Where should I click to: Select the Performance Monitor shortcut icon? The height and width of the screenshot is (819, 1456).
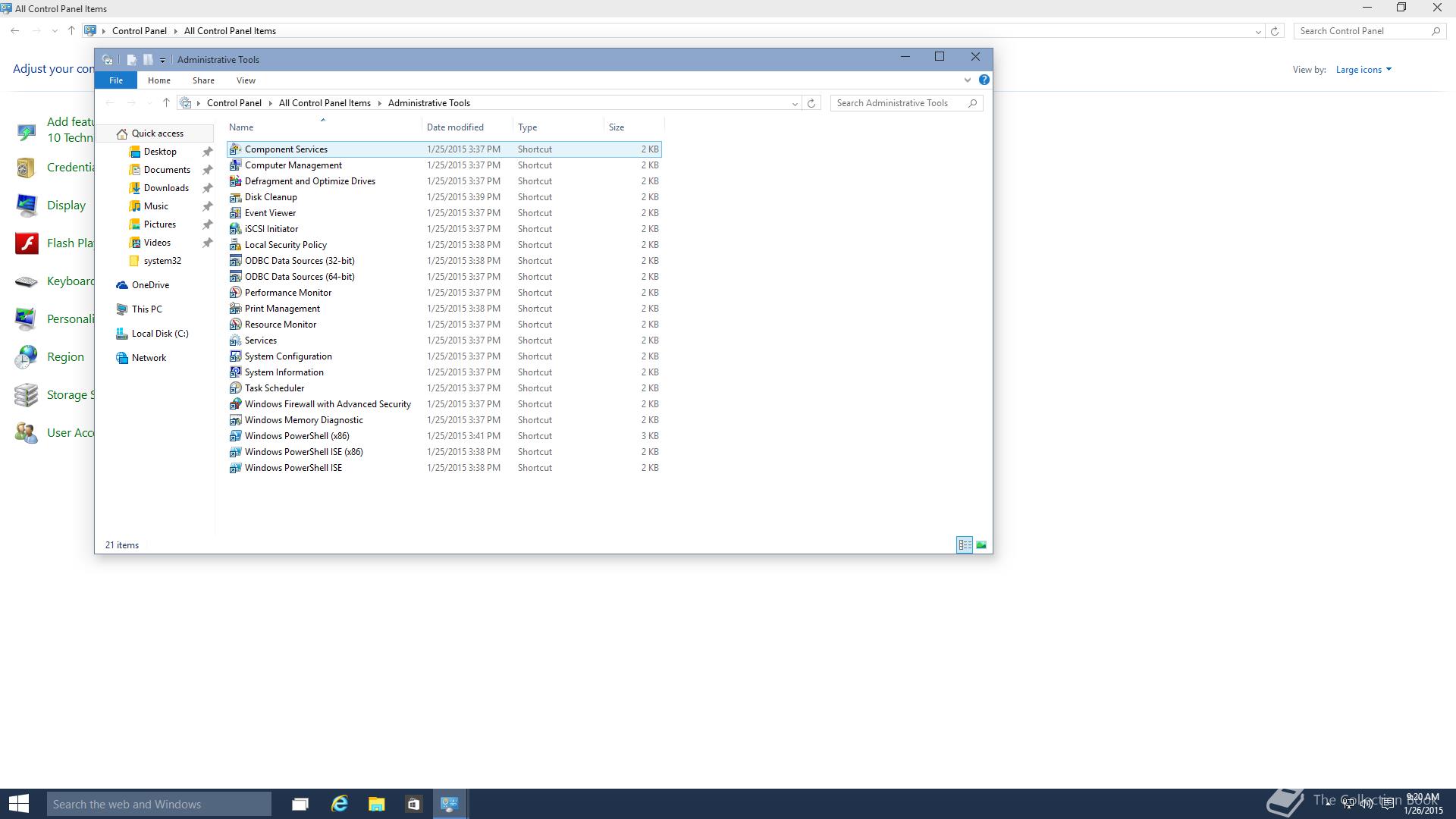point(235,293)
